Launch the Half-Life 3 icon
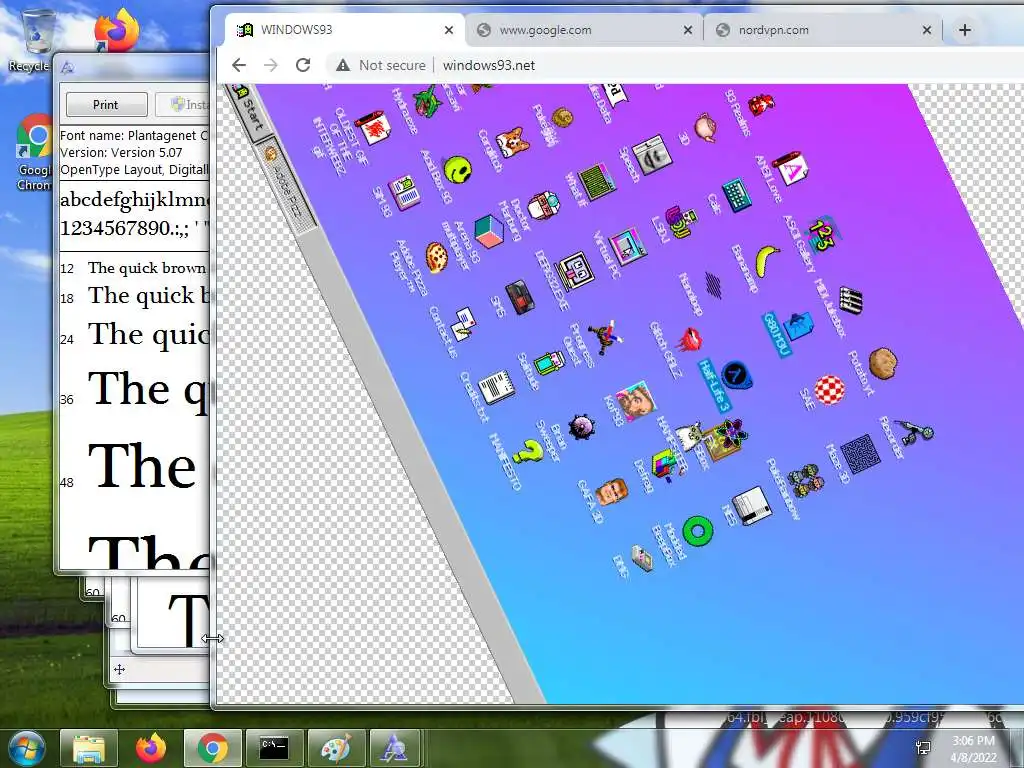Viewport: 1024px width, 768px height. pos(737,376)
